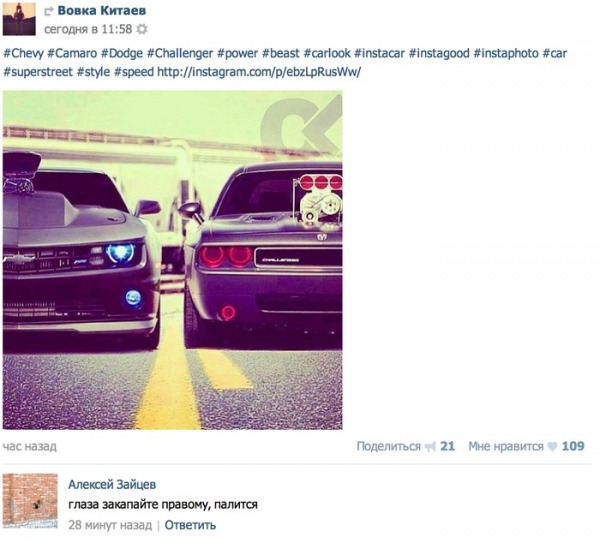Open the Вовка Китаев profile link
This screenshot has height=543, width=600.
(101, 11)
